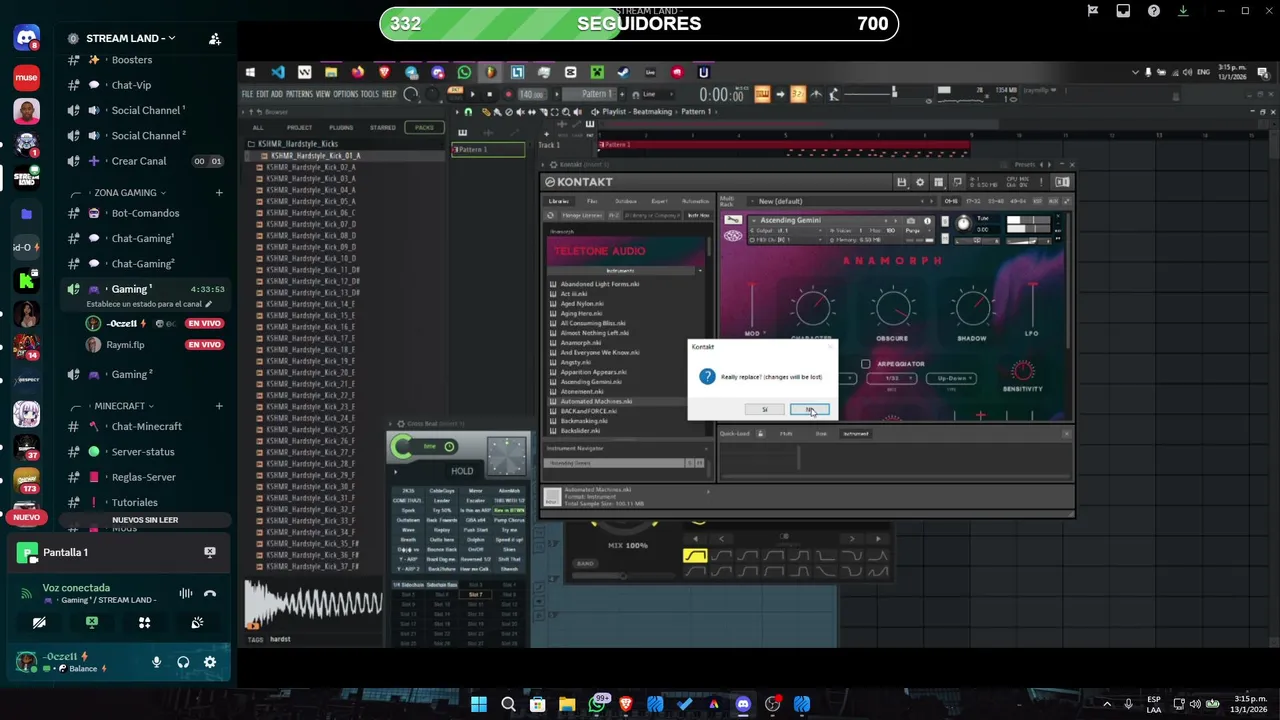Screen dimensions: 1280x720
Task: Toggle Kontakt workspace layout icon
Action: coord(938,182)
